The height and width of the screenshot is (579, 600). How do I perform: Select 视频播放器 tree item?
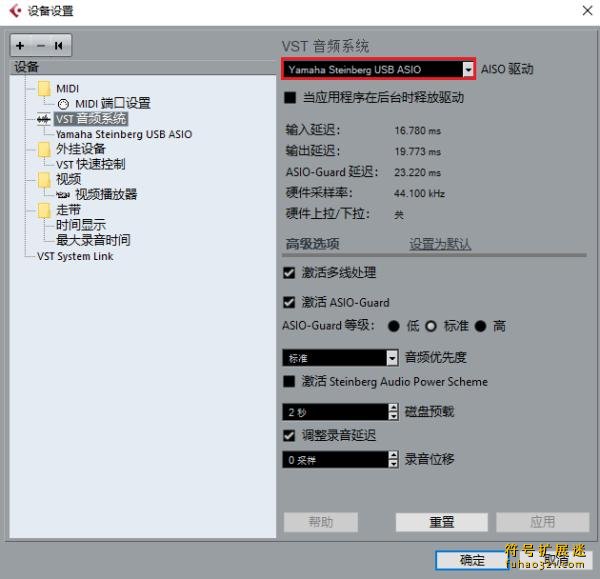(x=106, y=195)
